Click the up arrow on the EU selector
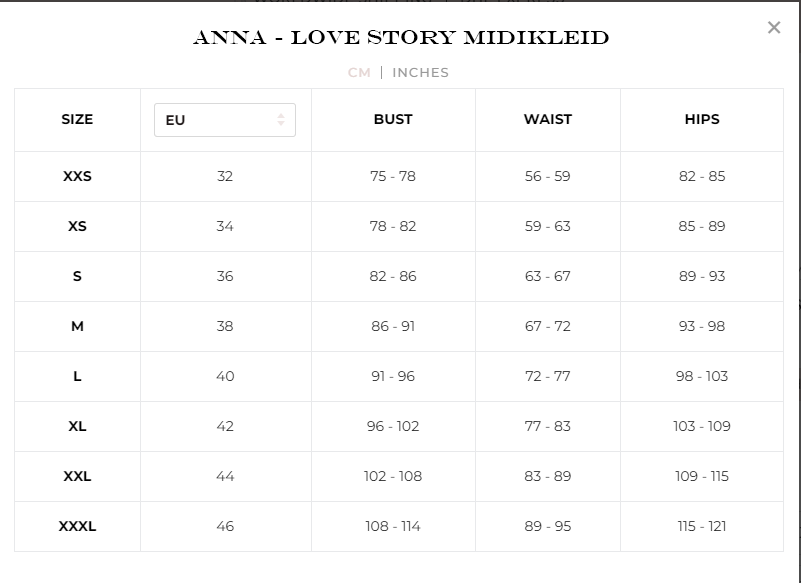The image size is (801, 583). (281, 115)
